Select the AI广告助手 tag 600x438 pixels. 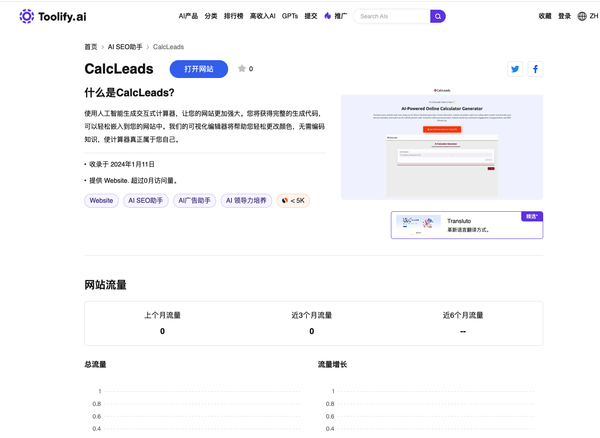click(x=194, y=200)
